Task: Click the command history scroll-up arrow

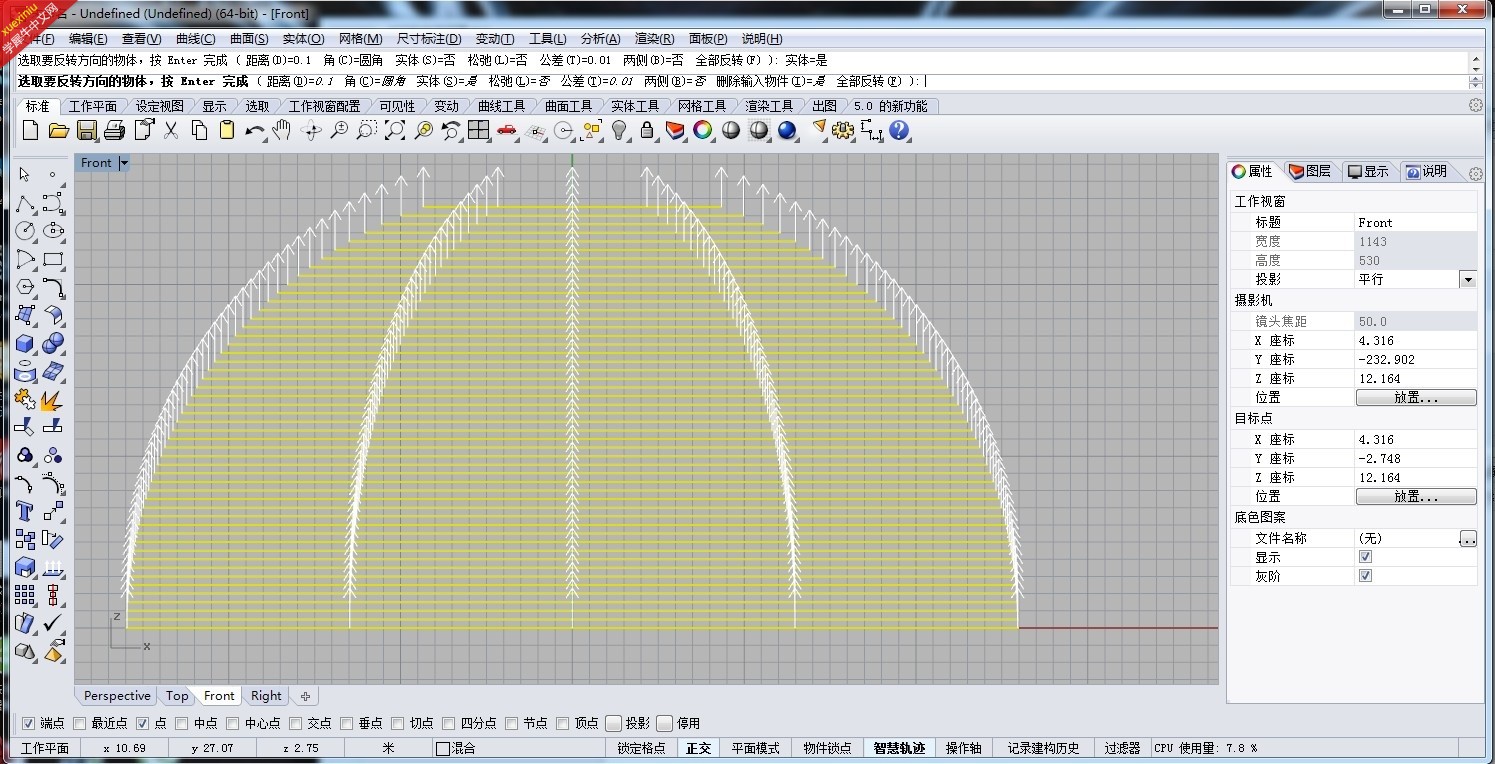Action: (1476, 59)
